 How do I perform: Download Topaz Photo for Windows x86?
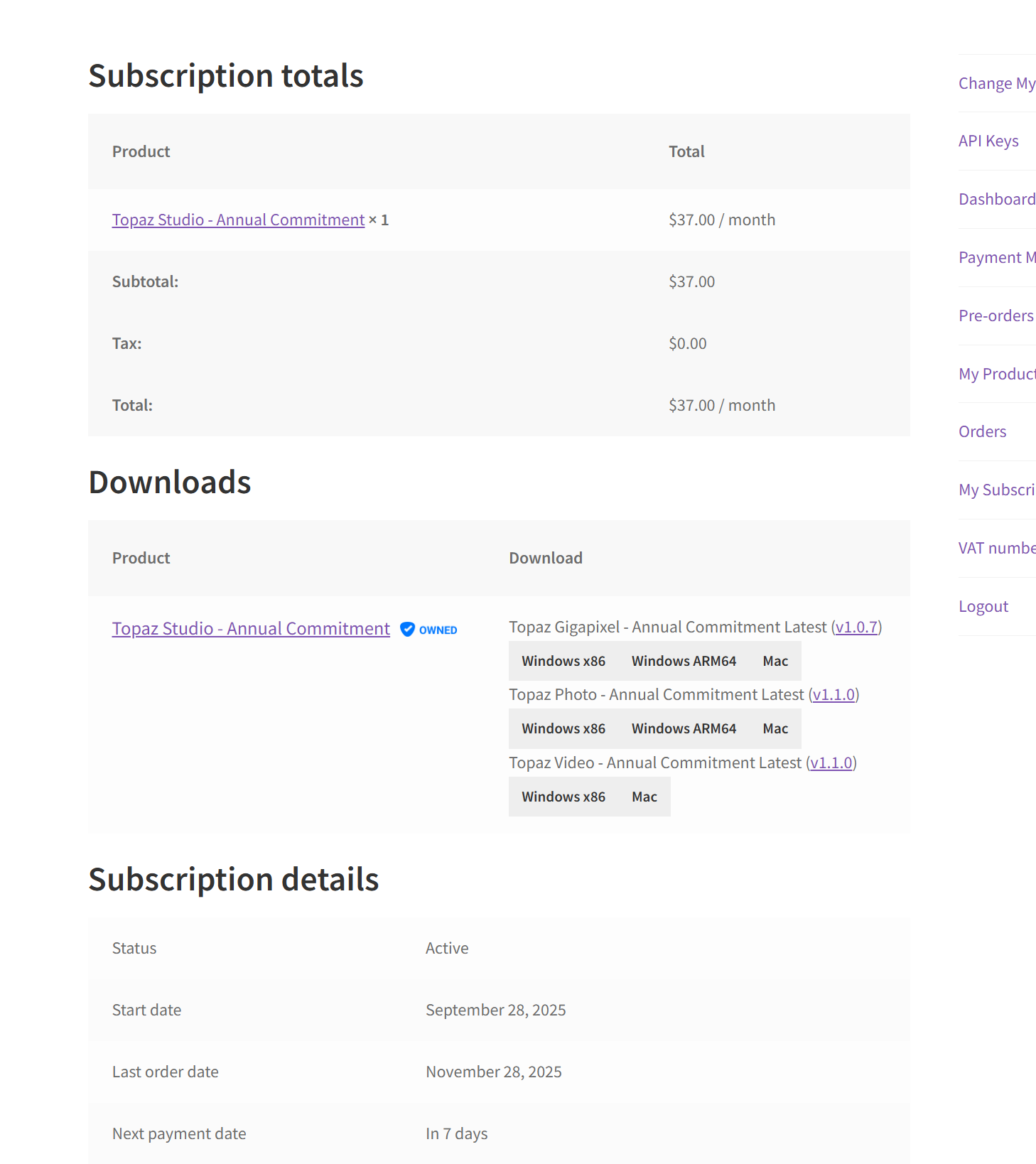[563, 728]
